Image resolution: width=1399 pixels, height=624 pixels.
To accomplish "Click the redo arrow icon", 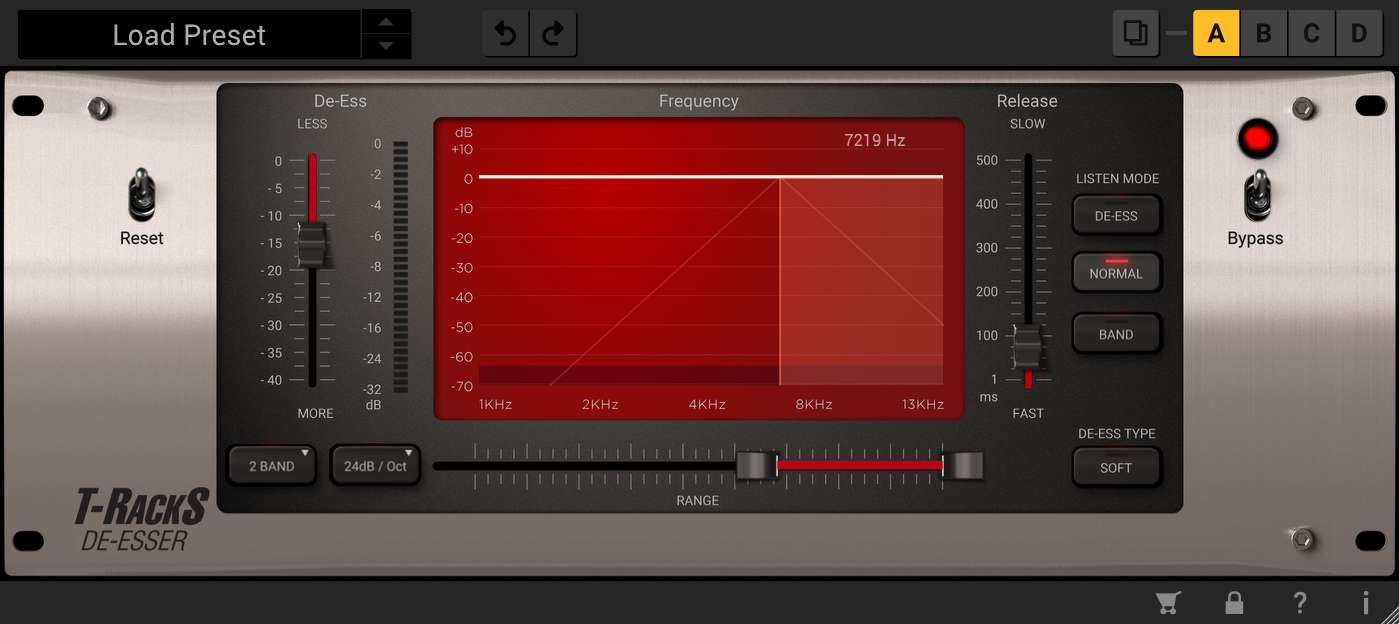I will (553, 35).
